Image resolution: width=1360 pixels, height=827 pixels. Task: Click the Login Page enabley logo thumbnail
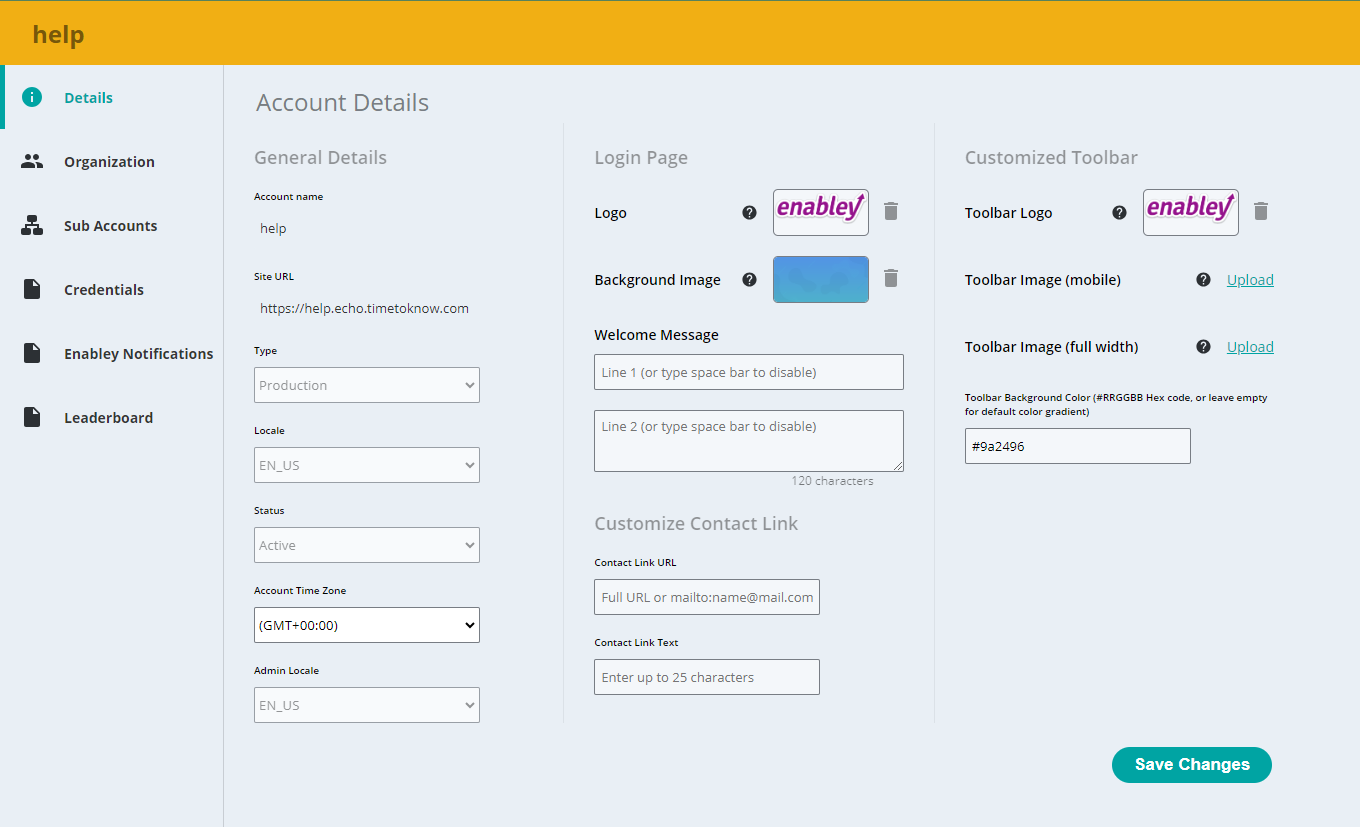(821, 212)
